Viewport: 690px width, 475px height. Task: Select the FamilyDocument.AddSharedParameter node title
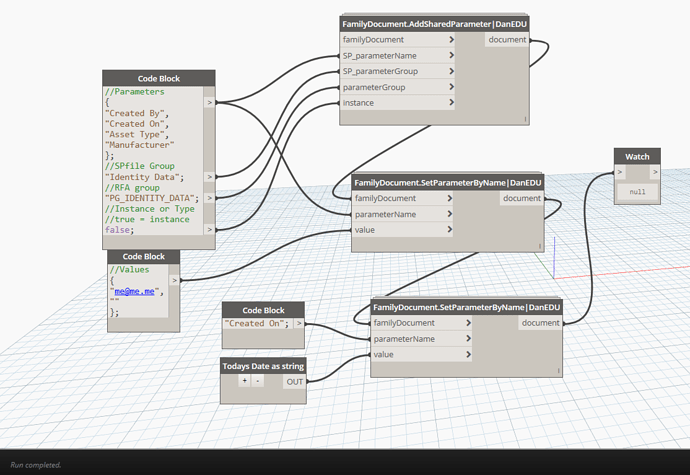(434, 24)
